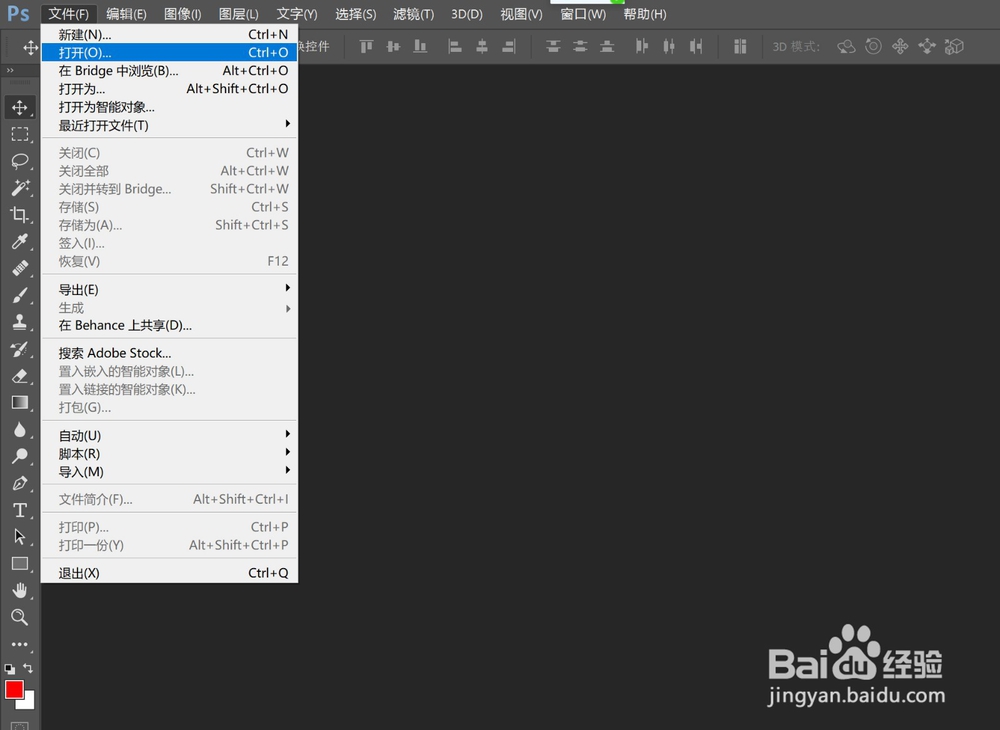Select the Rectangle shape tool
This screenshot has width=1000, height=730.
[x=20, y=564]
